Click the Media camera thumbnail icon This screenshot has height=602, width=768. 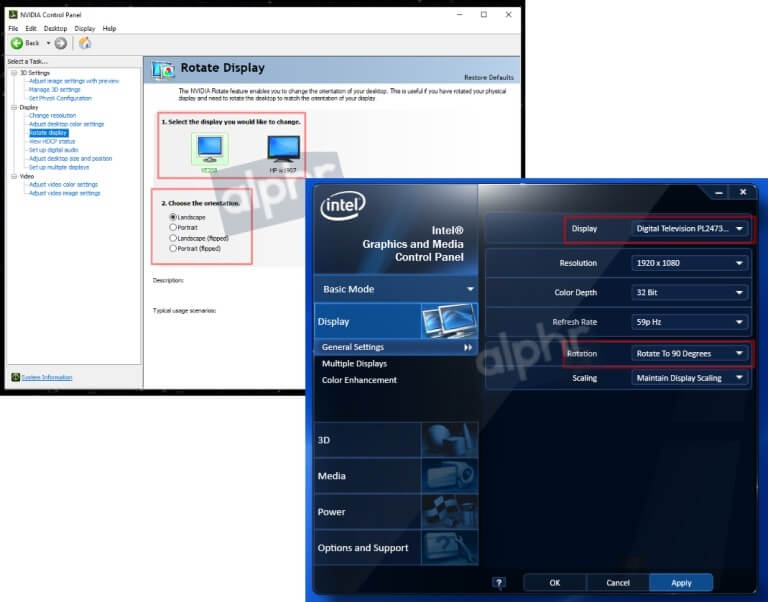click(449, 476)
